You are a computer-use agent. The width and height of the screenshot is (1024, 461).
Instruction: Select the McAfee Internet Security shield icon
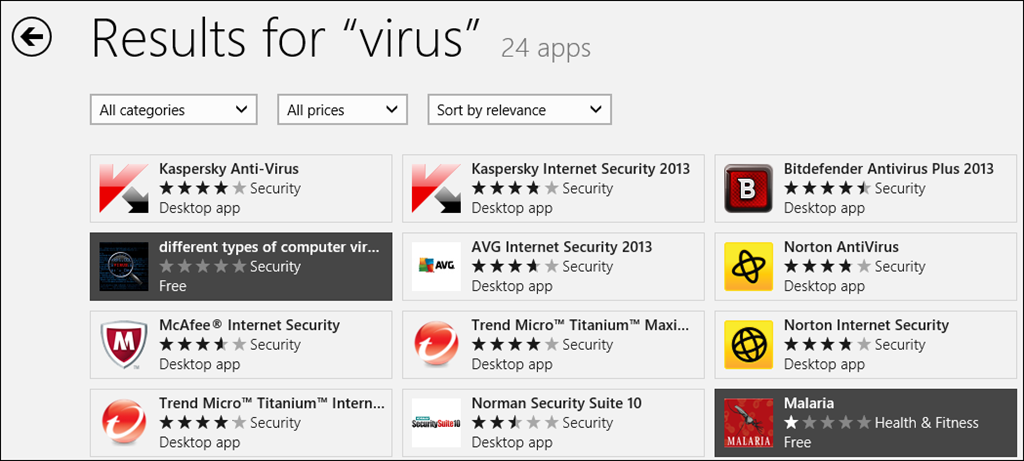[x=125, y=344]
